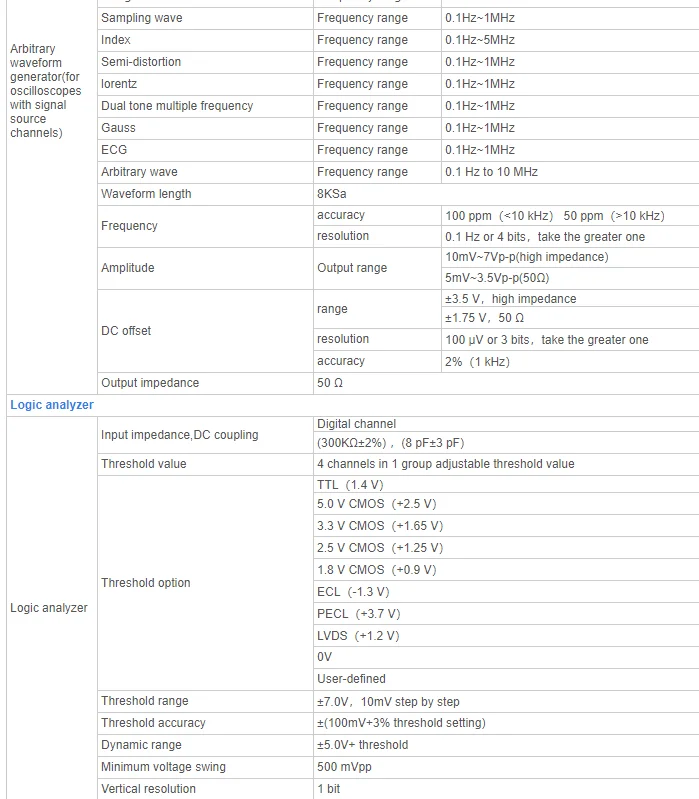
Task: Click the blue Logic analyzer section heading
Action: pos(52,405)
